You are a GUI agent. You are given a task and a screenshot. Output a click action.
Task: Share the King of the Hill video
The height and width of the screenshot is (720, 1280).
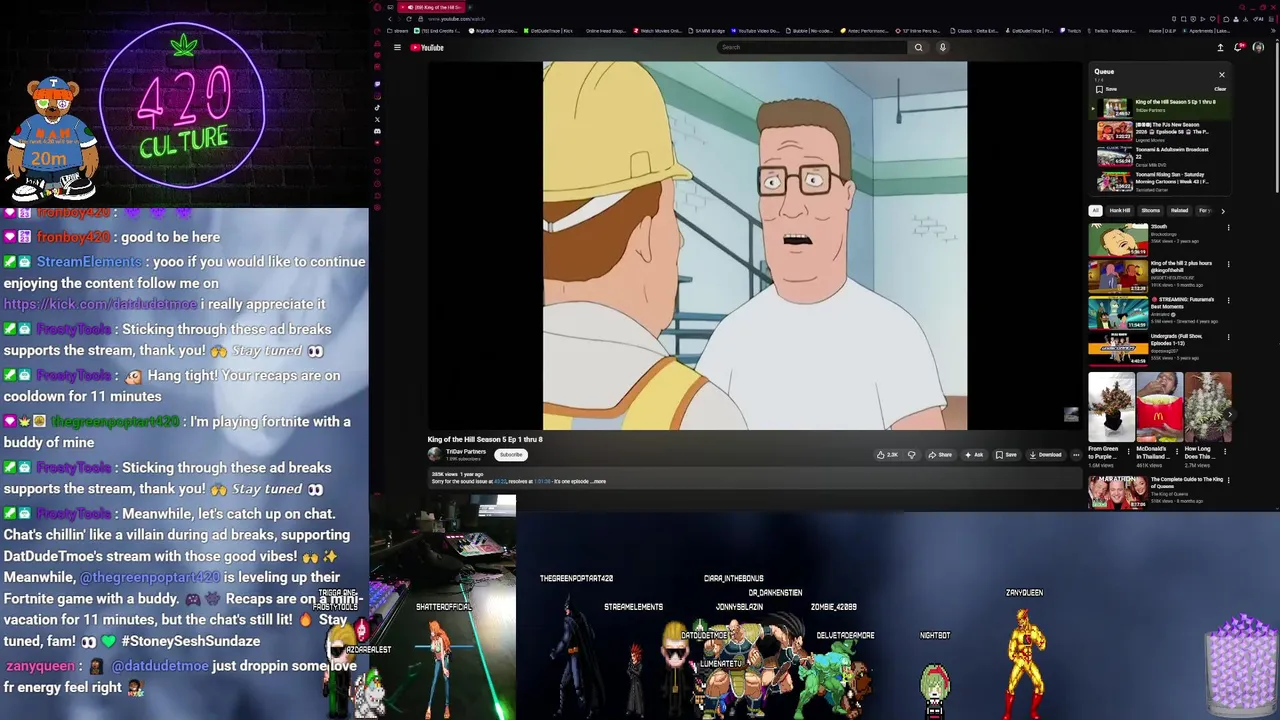tap(939, 455)
